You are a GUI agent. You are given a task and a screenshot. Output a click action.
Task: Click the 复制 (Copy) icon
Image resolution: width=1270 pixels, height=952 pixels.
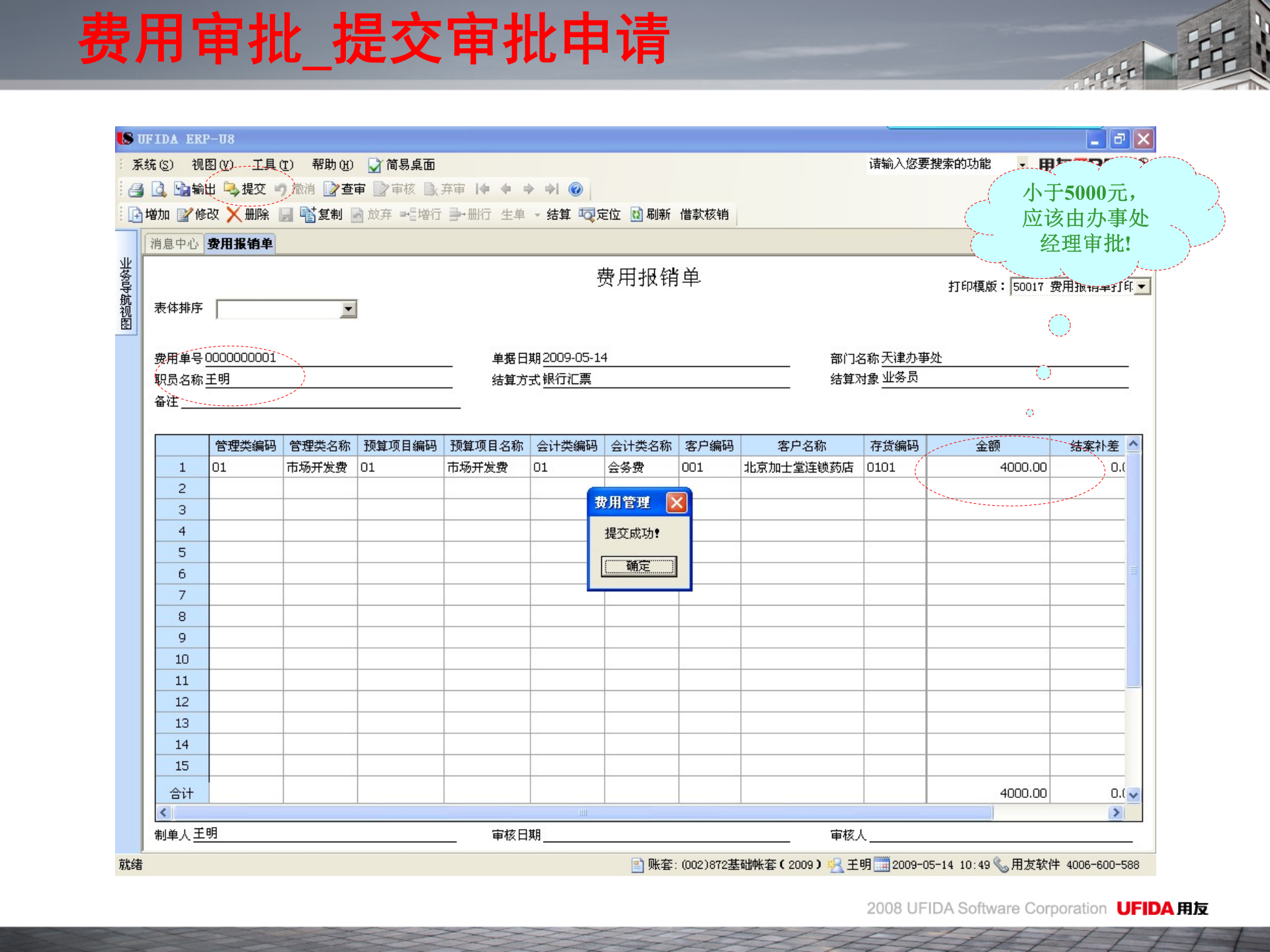tap(321, 215)
